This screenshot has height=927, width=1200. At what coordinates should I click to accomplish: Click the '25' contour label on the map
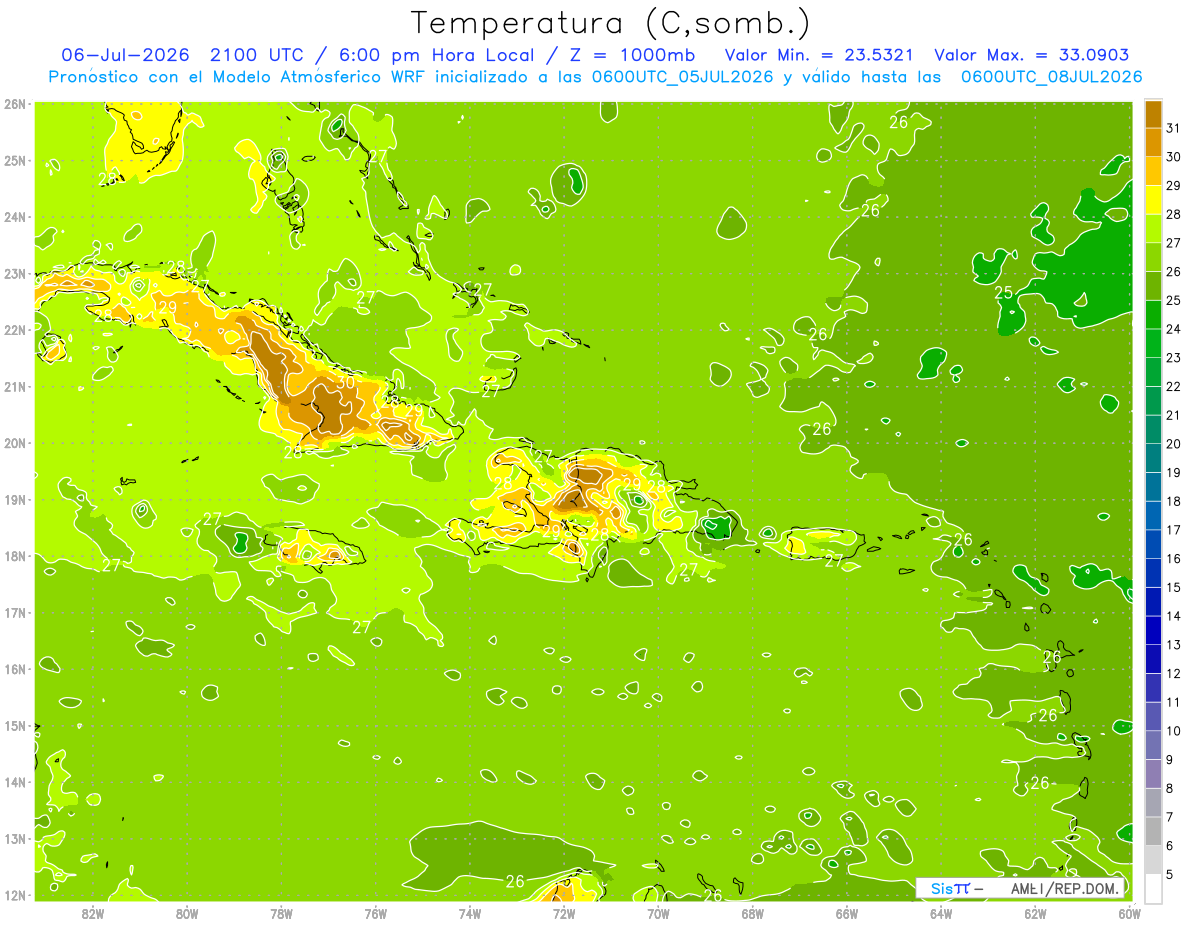[x=1004, y=292]
